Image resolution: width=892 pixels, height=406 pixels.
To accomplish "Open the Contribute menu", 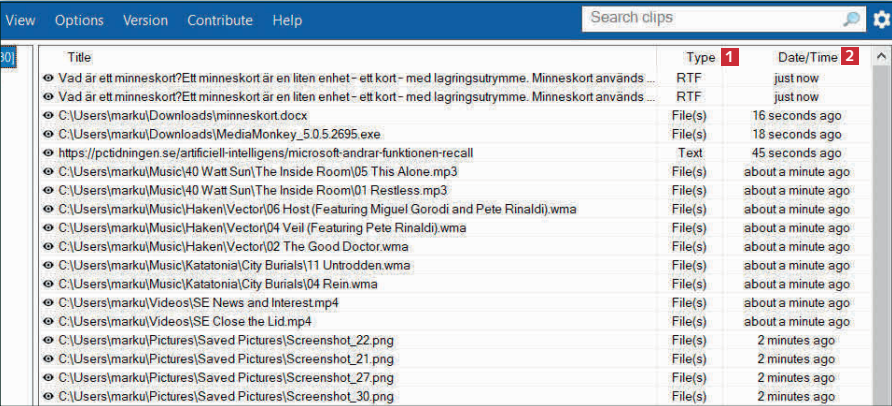I will (220, 20).
